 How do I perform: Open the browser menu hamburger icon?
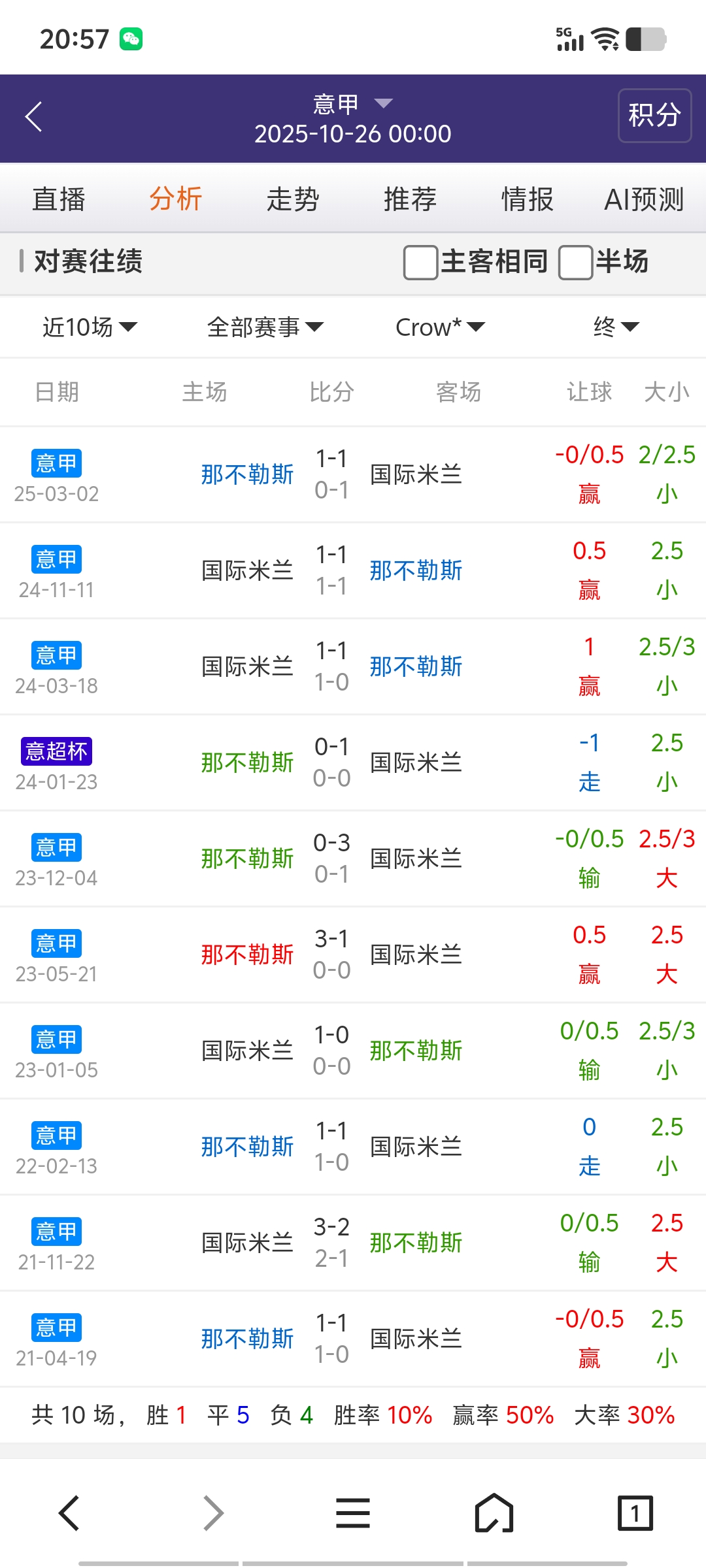[x=353, y=1512]
